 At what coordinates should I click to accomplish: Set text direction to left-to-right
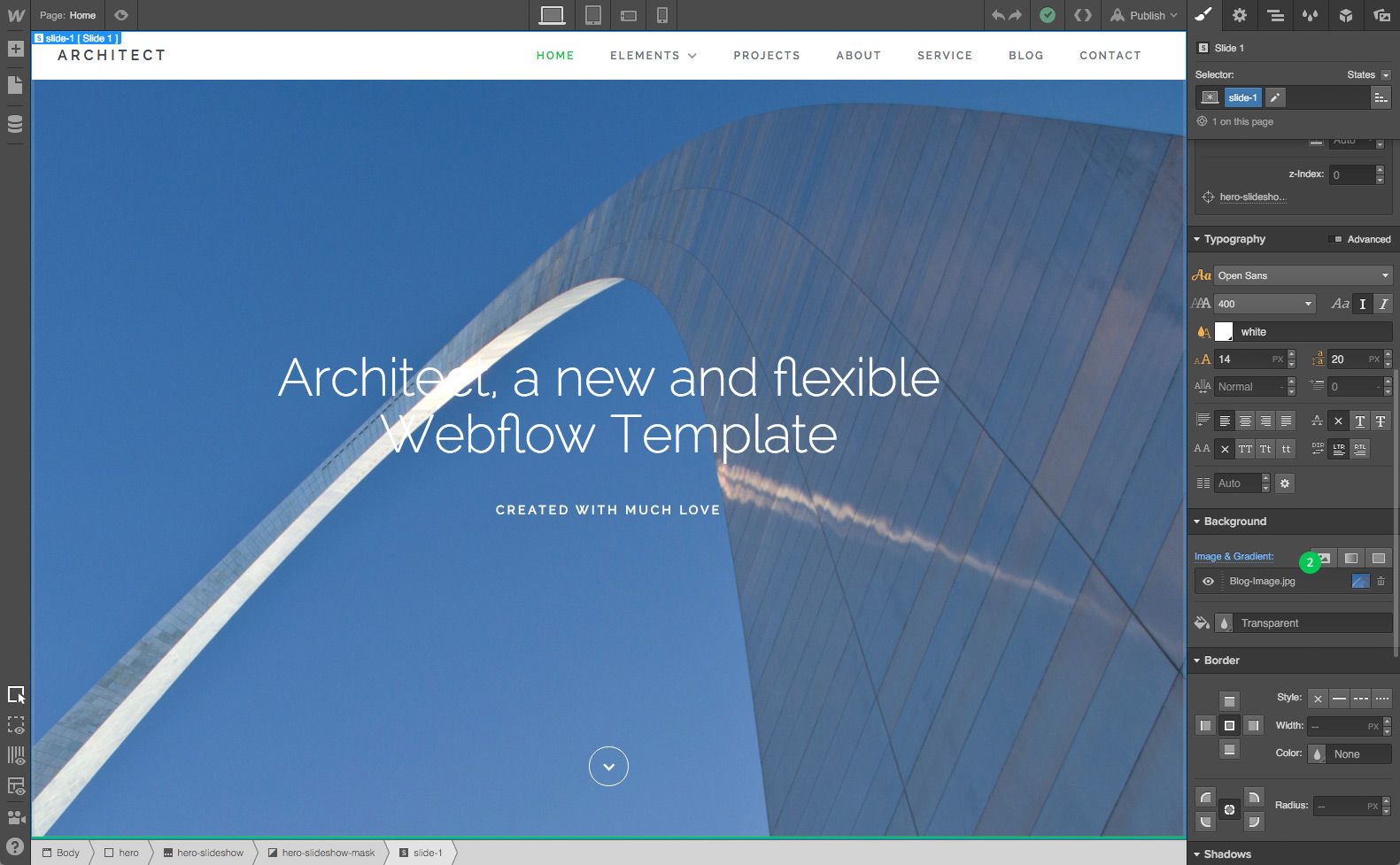tap(1339, 449)
